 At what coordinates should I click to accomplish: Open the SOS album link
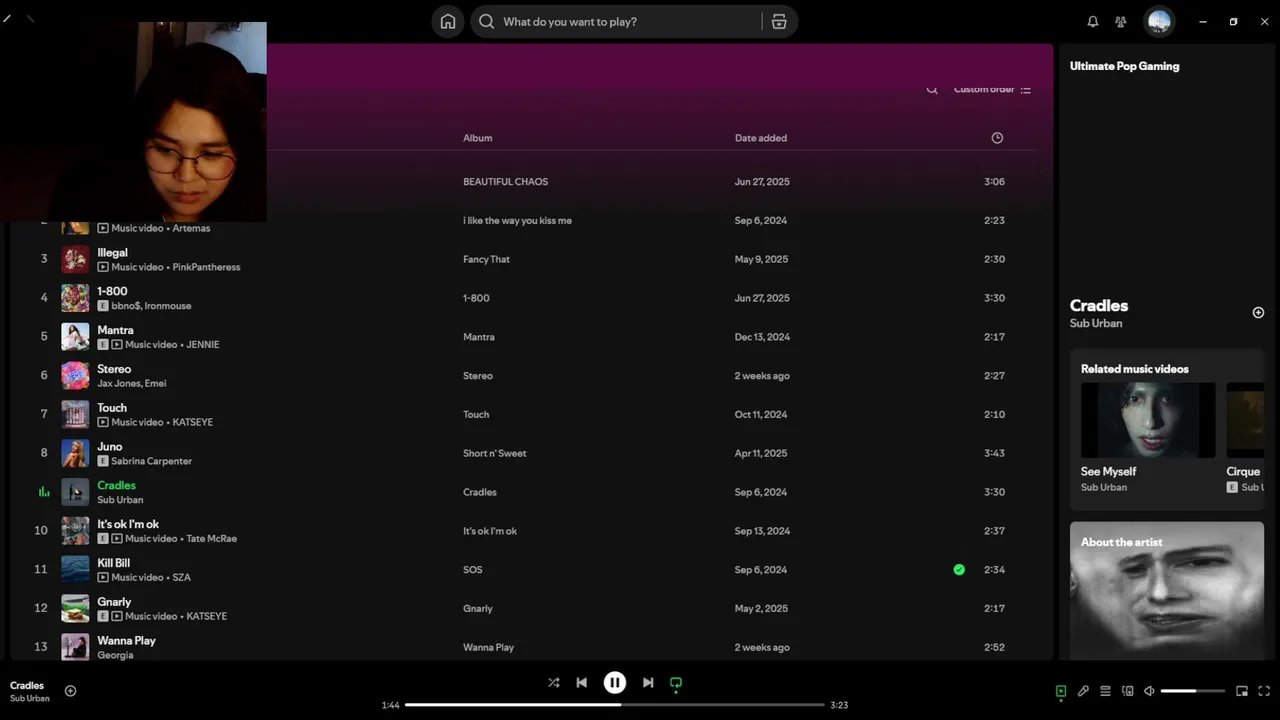pos(472,570)
